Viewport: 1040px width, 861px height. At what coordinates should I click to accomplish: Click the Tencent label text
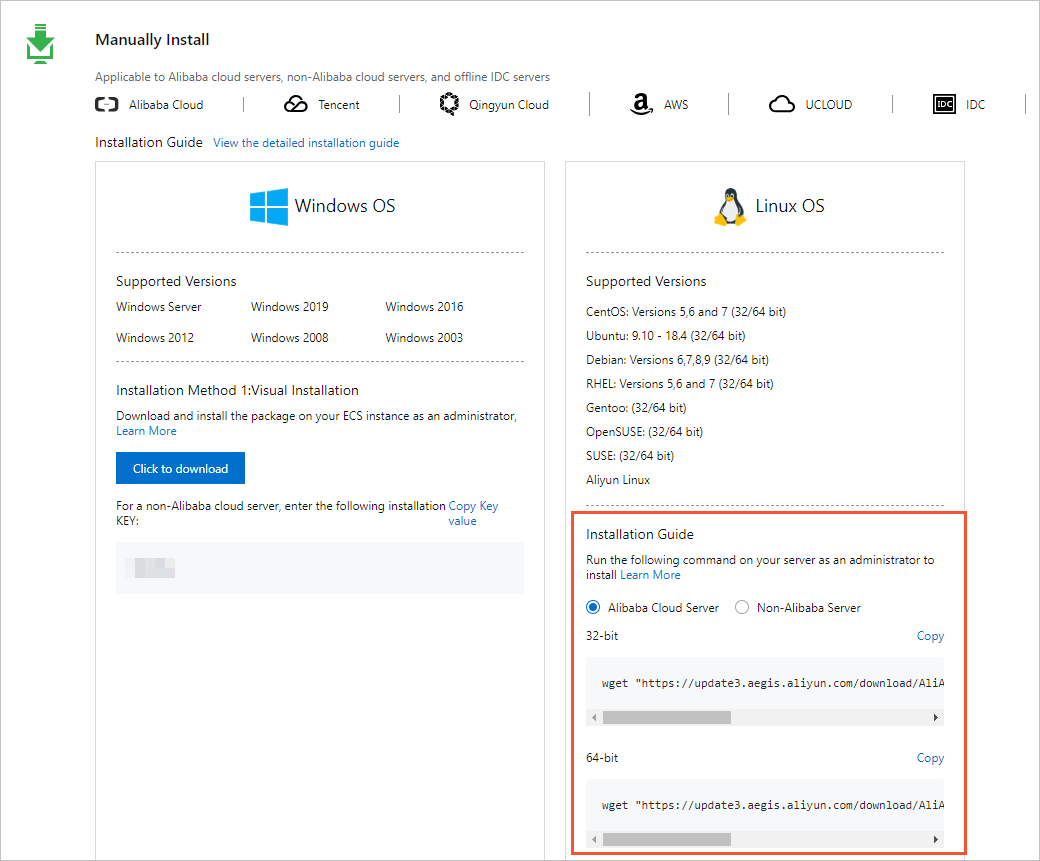(x=339, y=105)
